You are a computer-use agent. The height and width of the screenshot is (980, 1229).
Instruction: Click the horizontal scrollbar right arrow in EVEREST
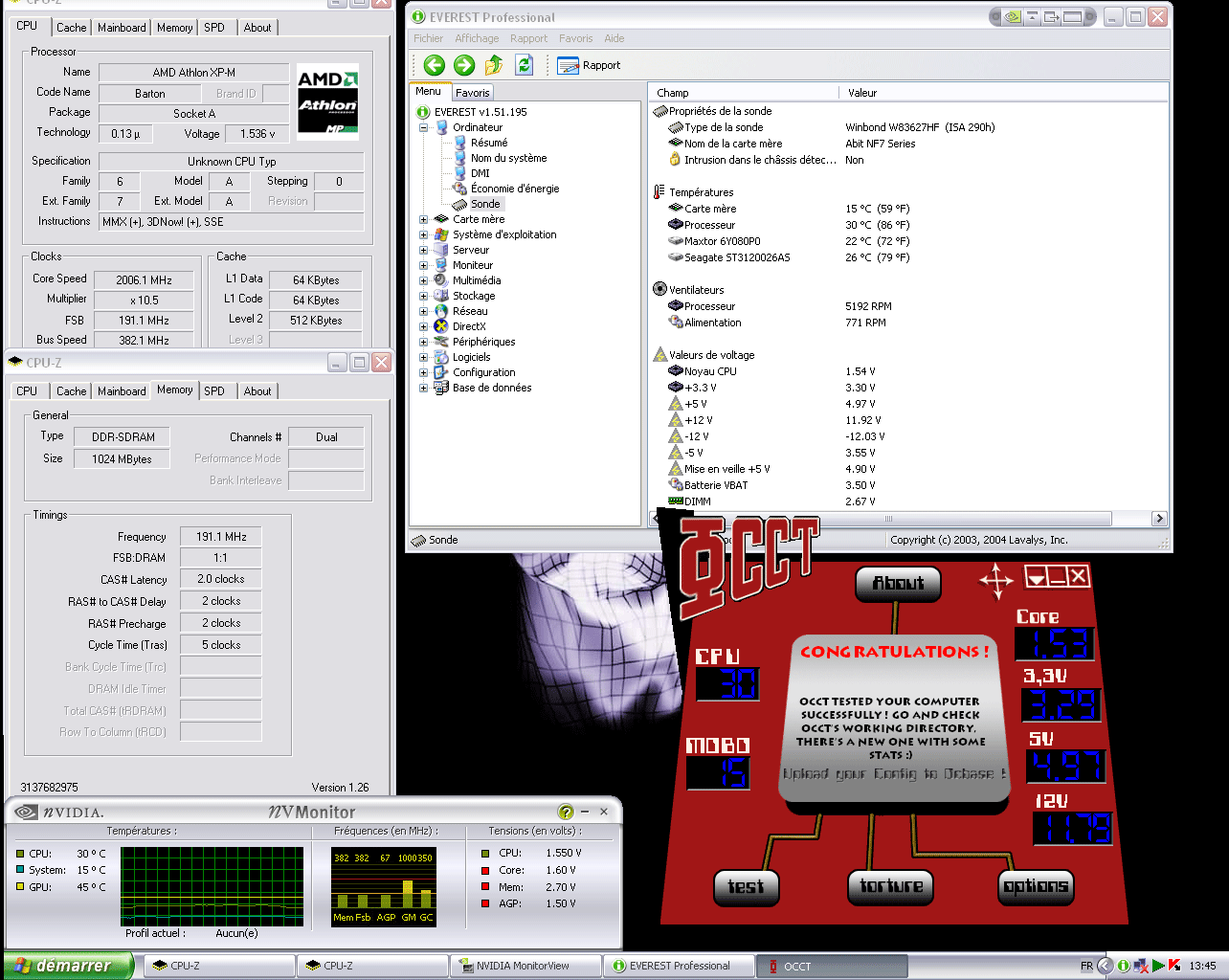[1159, 518]
